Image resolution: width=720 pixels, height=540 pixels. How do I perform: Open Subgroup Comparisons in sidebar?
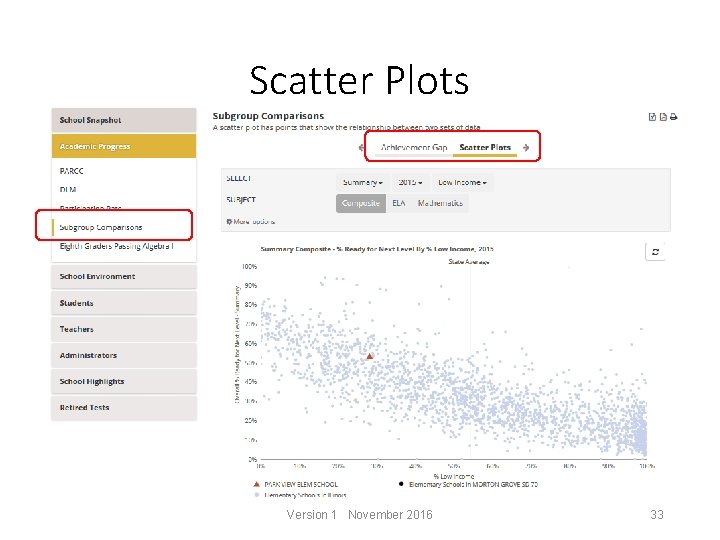click(x=101, y=227)
